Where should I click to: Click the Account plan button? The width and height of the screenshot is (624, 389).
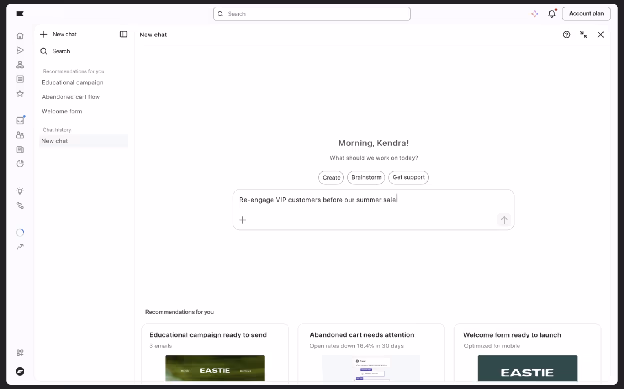586,14
